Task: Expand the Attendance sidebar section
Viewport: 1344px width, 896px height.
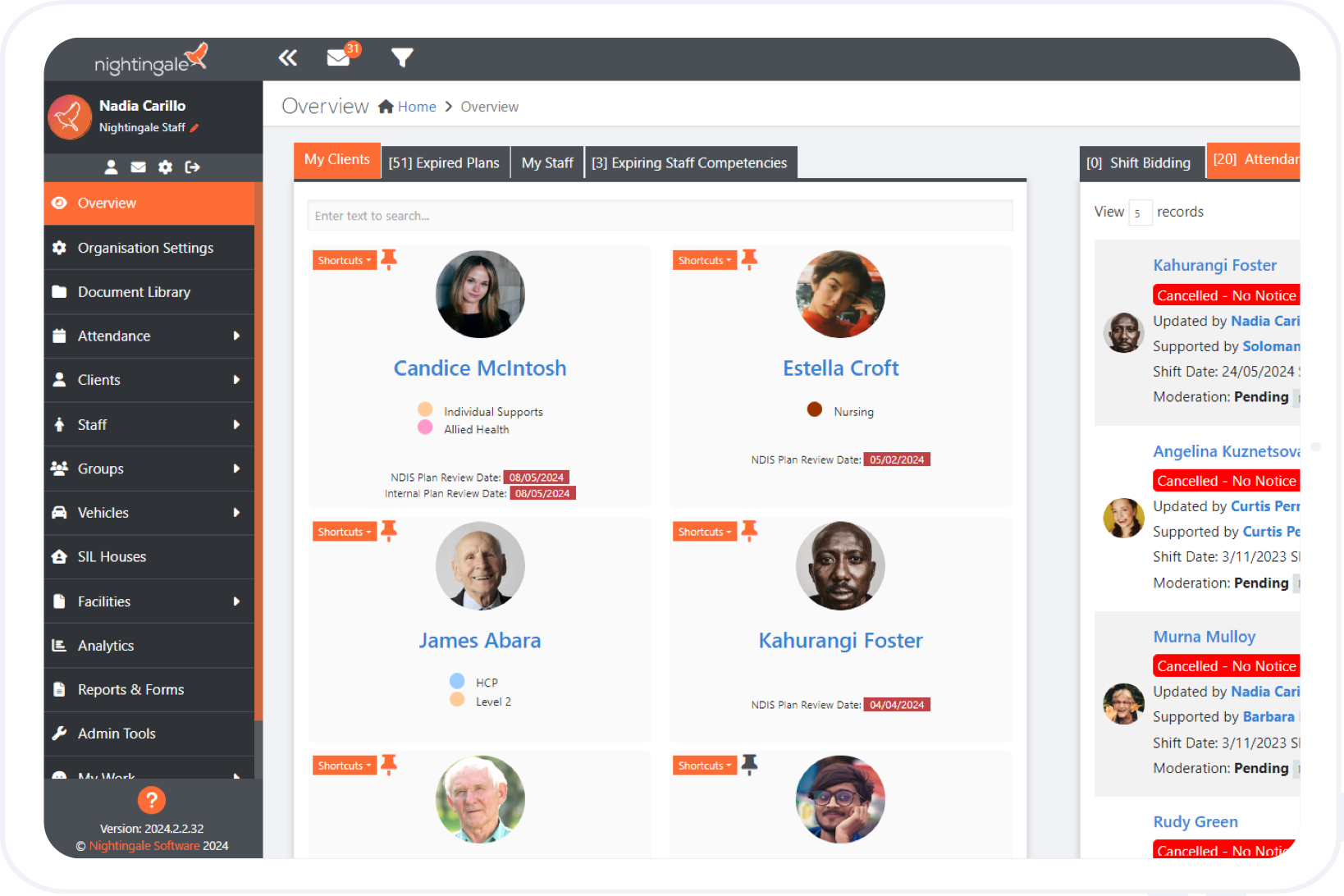Action: [149, 336]
